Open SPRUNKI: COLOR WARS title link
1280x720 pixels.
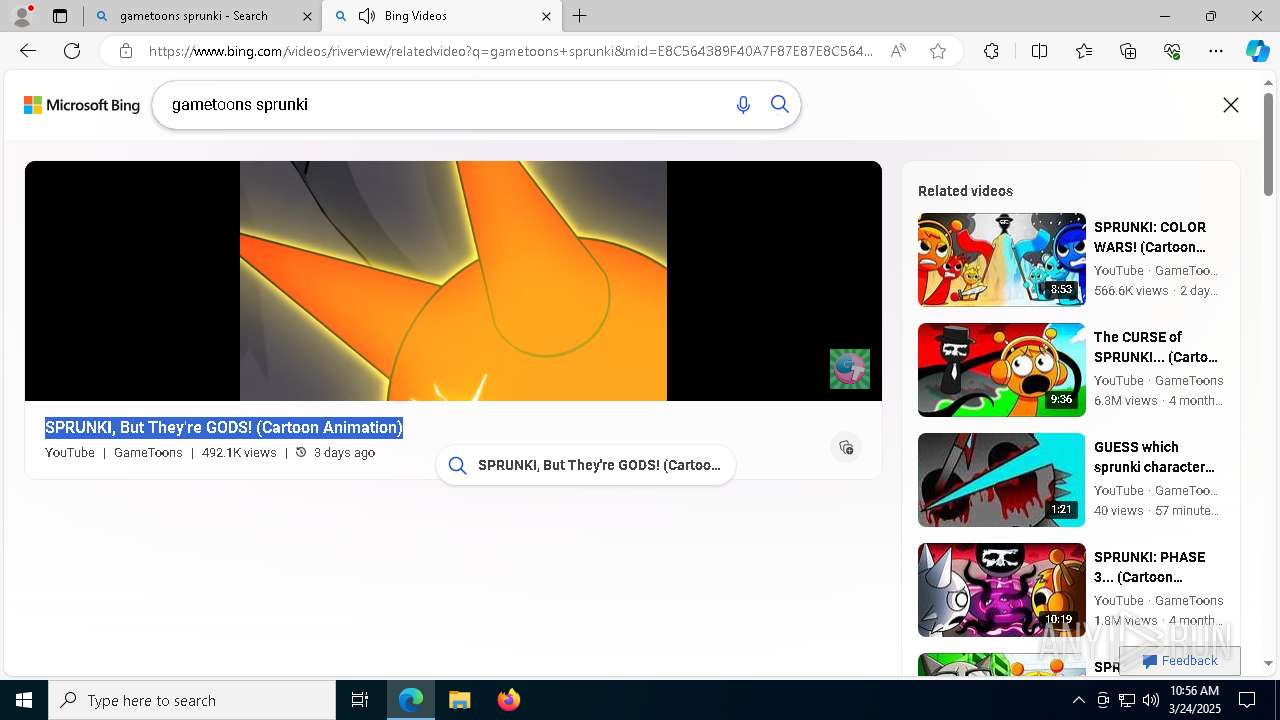coord(1150,237)
